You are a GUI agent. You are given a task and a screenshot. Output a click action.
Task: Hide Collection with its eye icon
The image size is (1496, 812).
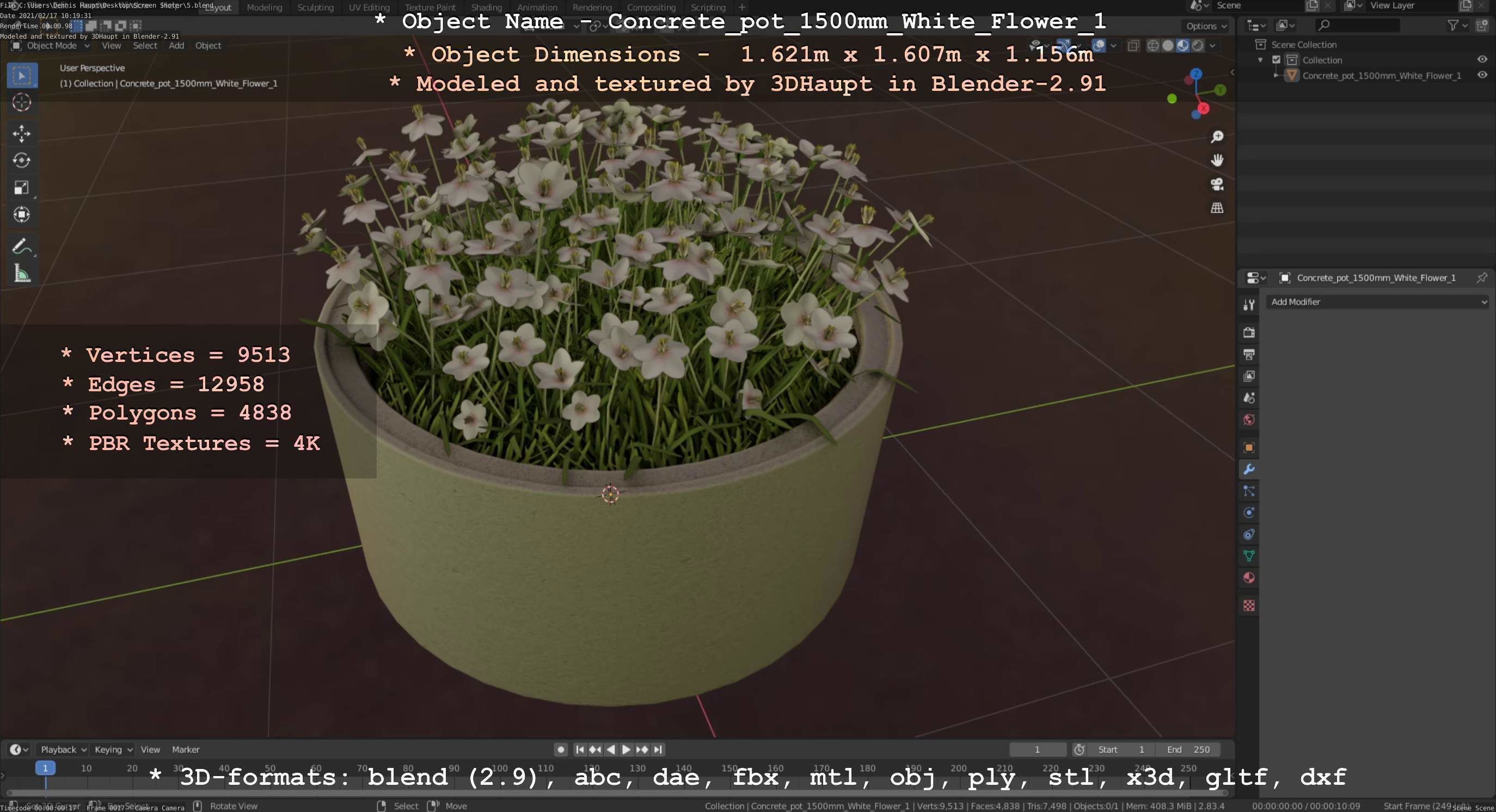[1482, 60]
